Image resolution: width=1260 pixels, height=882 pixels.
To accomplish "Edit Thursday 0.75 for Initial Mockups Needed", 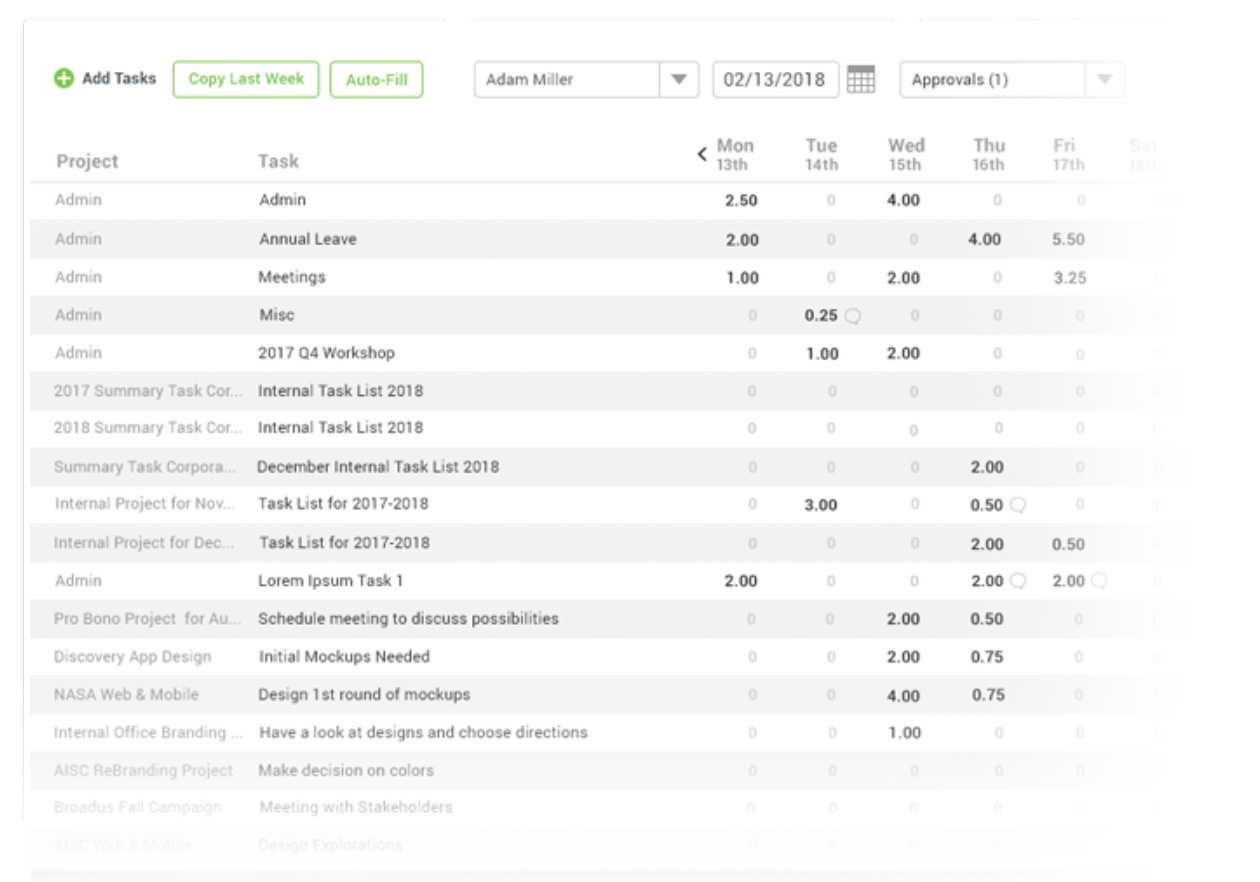I will (987, 657).
